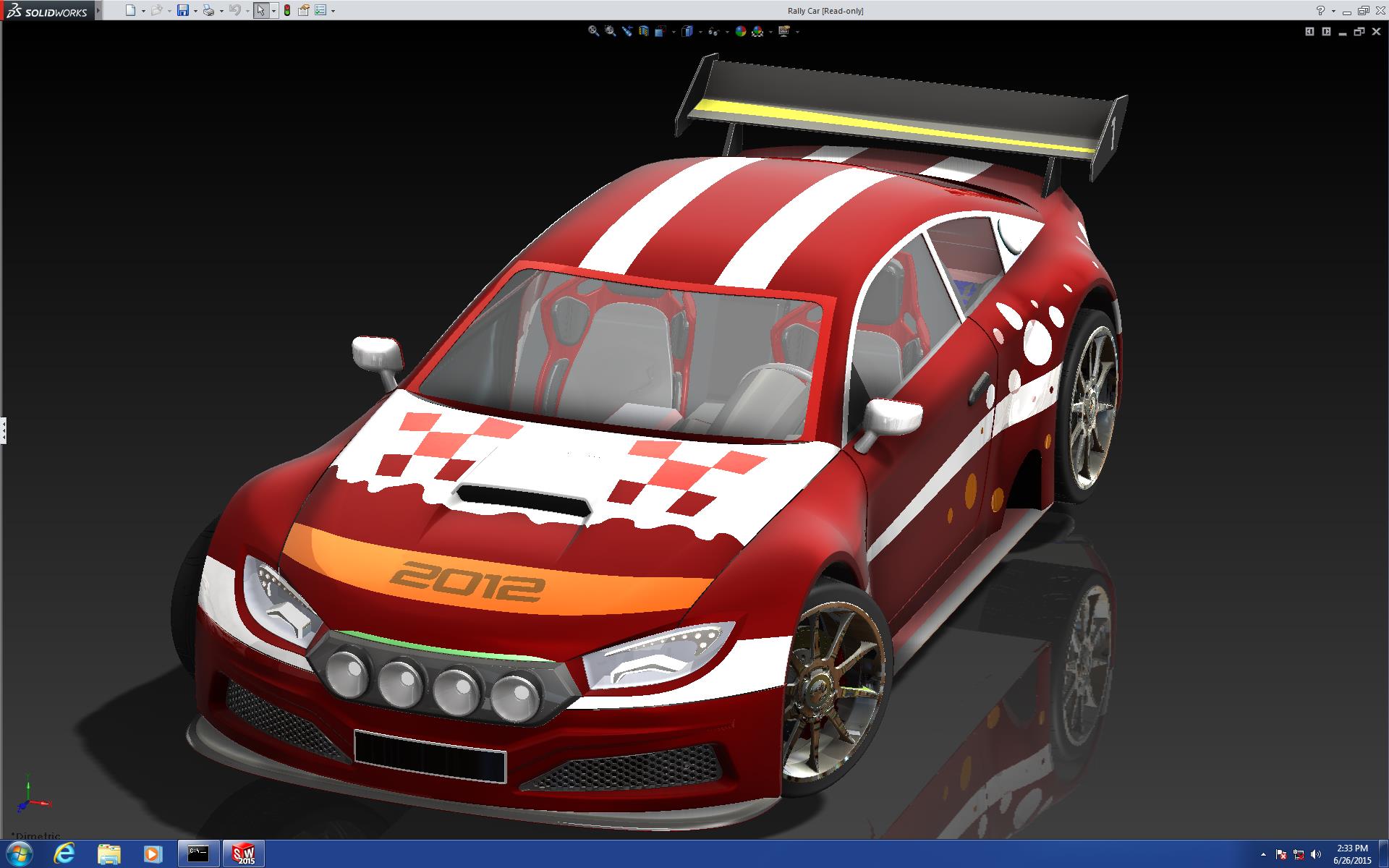The height and width of the screenshot is (868, 1389).
Task: Toggle the Select arrow tool
Action: pyautogui.click(x=260, y=10)
